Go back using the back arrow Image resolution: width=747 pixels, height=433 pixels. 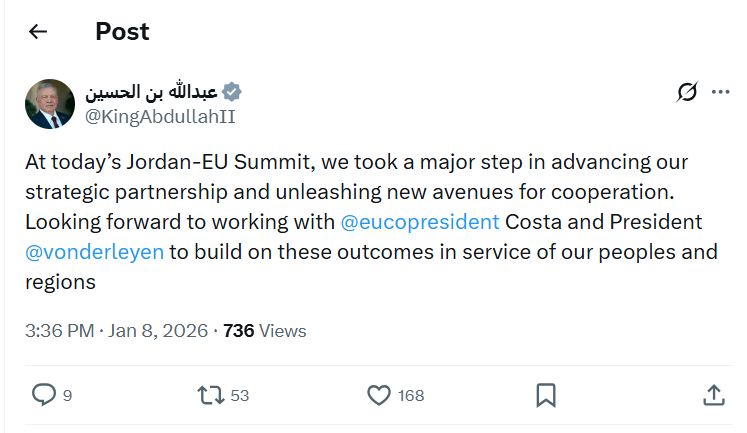(x=38, y=32)
